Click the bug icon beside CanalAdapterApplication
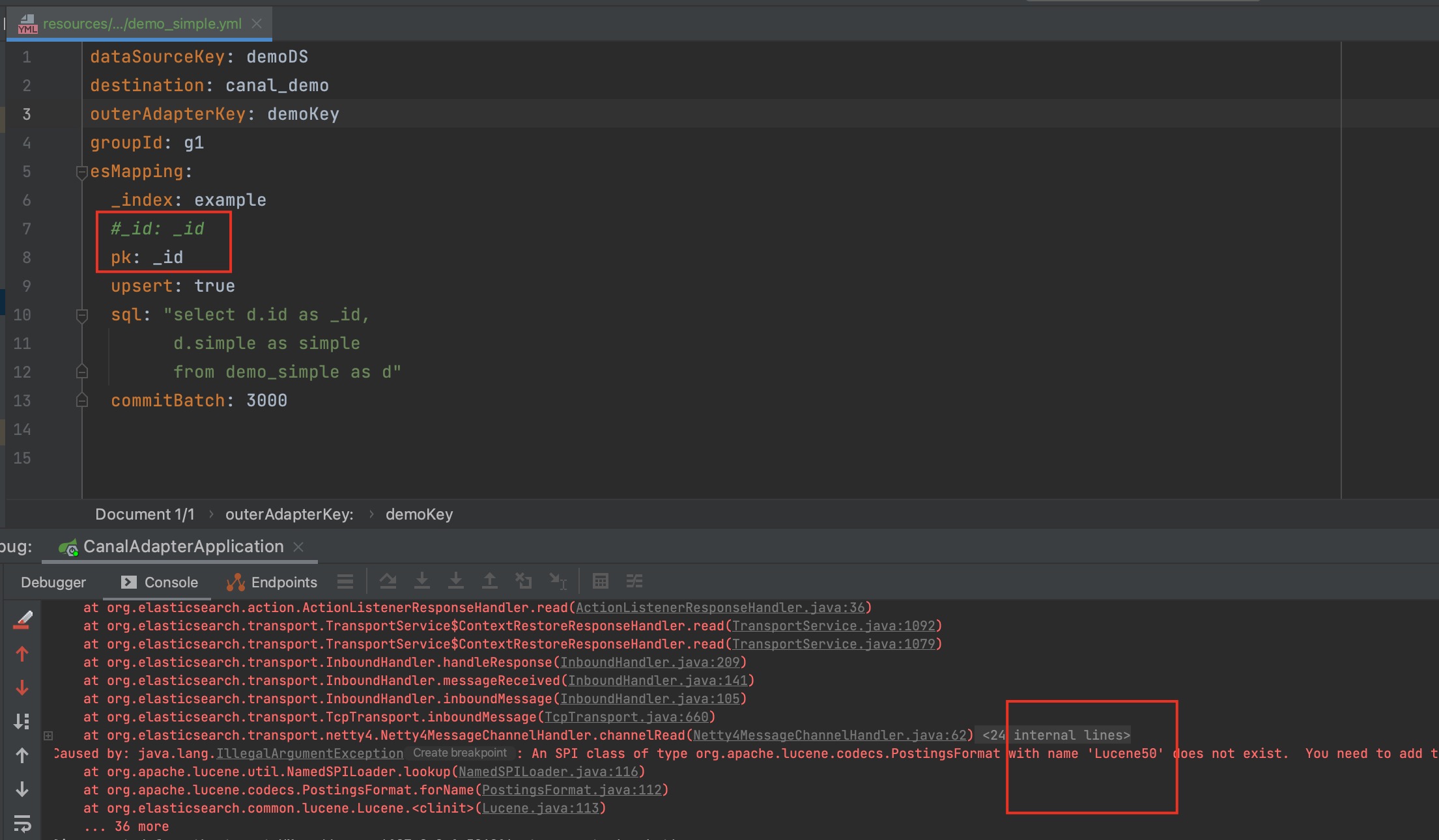Screen dimensions: 1439x840 68,546
